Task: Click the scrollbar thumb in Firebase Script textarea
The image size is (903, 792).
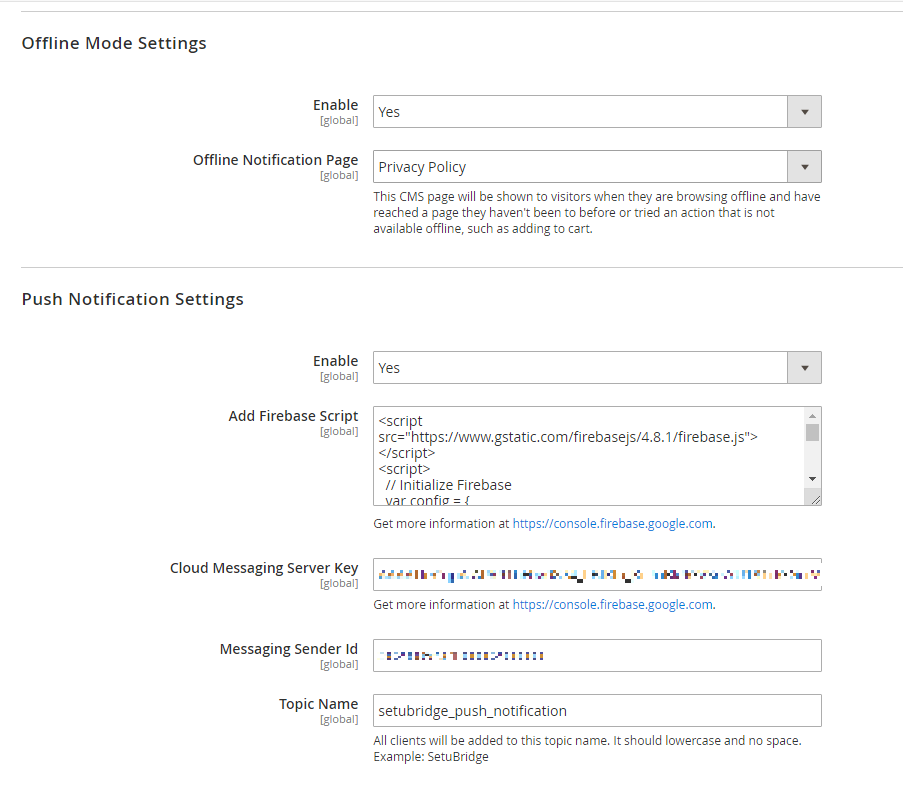Action: tap(812, 432)
